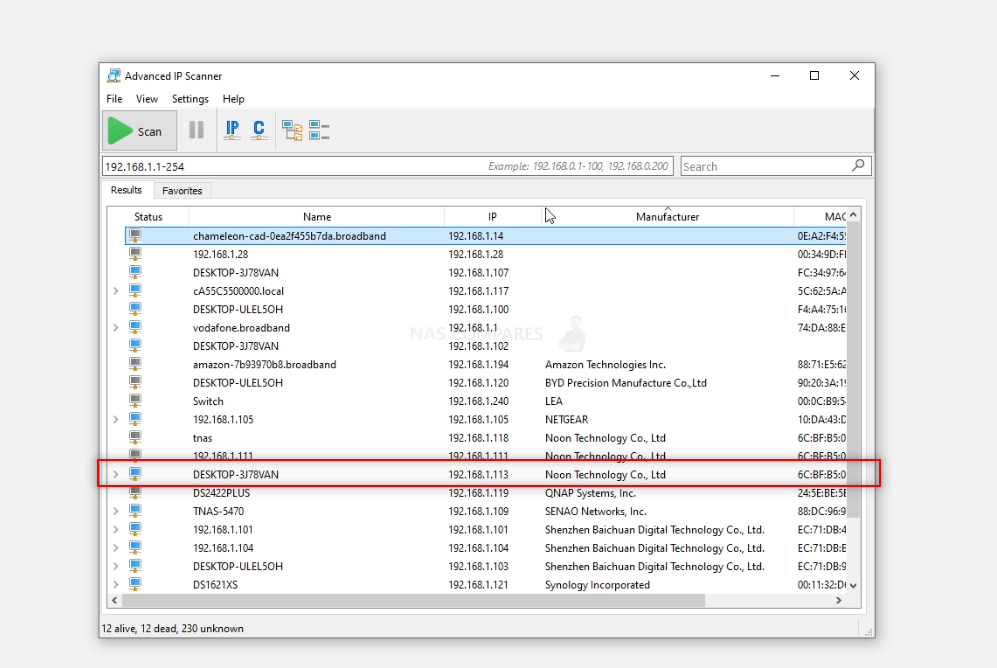Open the Settings menu
This screenshot has height=668, width=997.
point(190,99)
